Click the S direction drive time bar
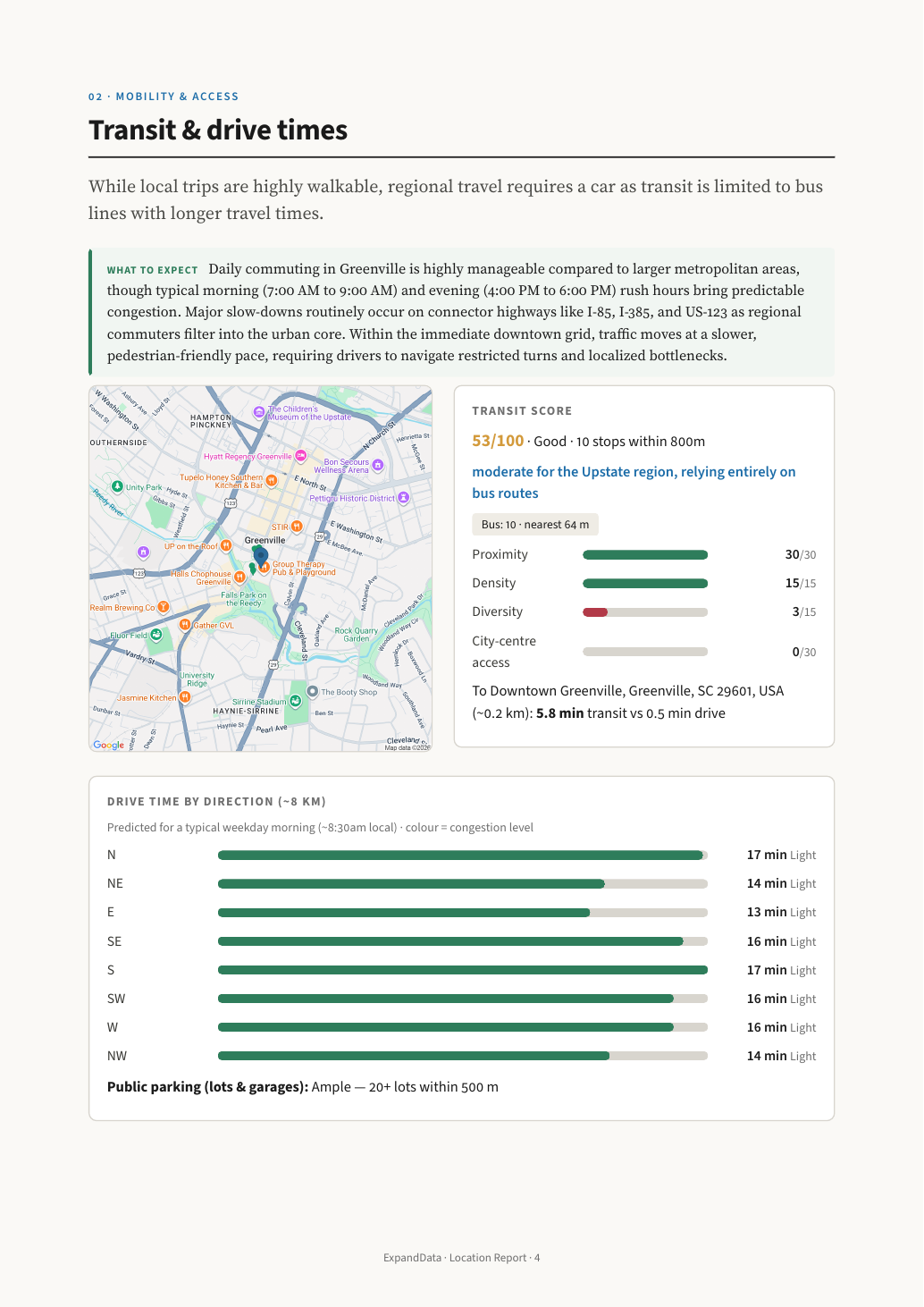This screenshot has width=924, height=1307. [x=463, y=970]
